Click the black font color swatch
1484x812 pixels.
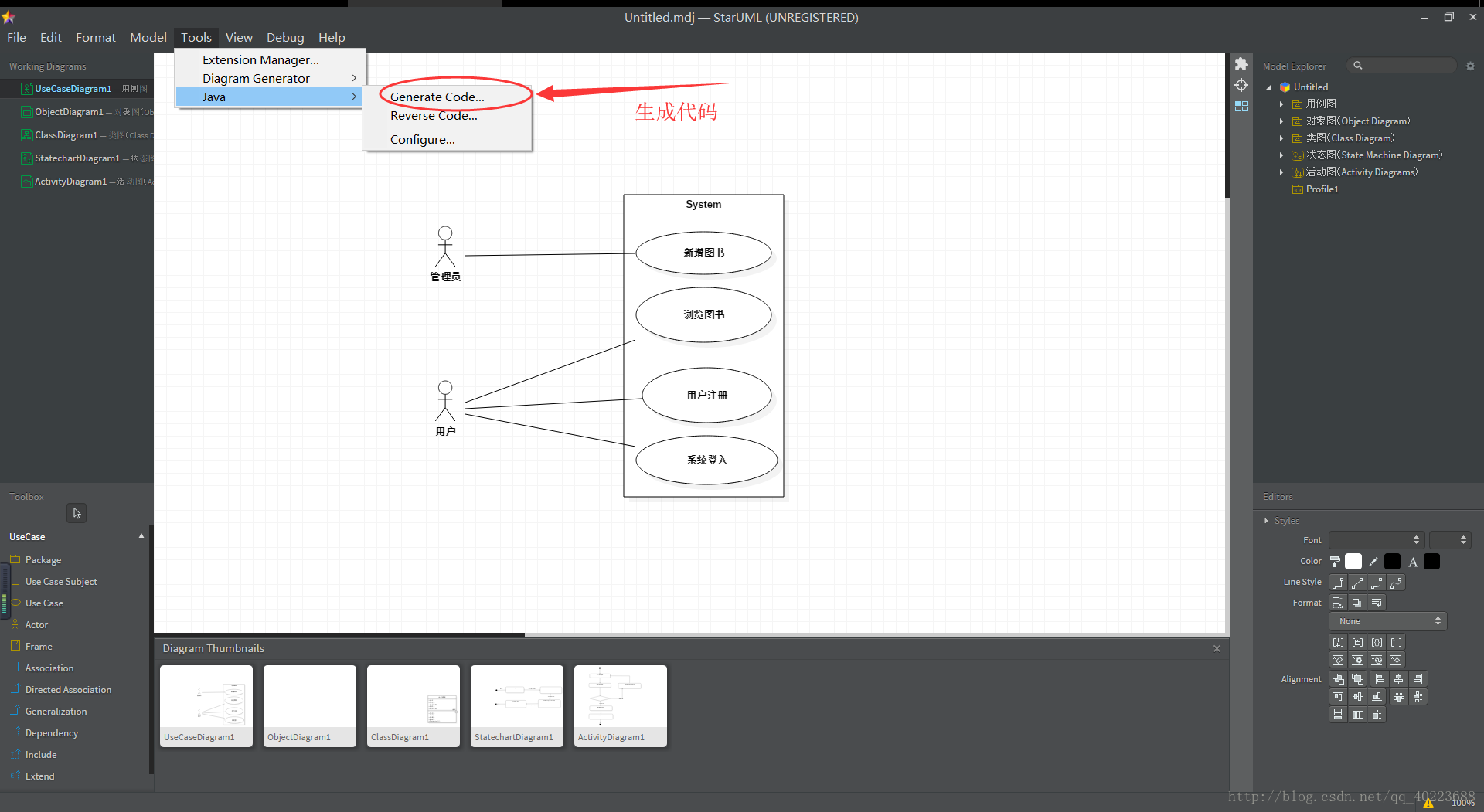(1432, 562)
